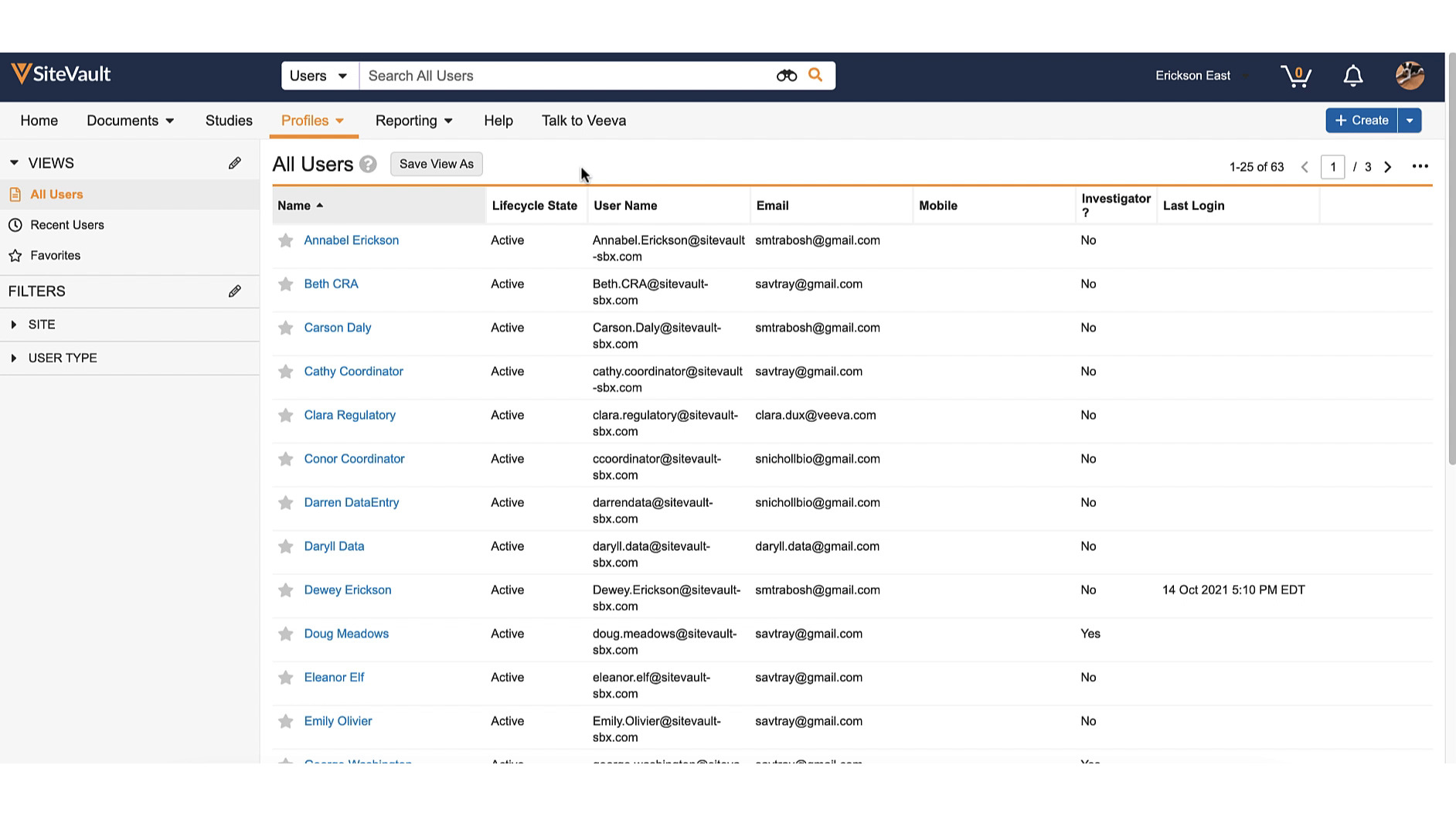Open Dewey Erickson profile link

pos(348,590)
